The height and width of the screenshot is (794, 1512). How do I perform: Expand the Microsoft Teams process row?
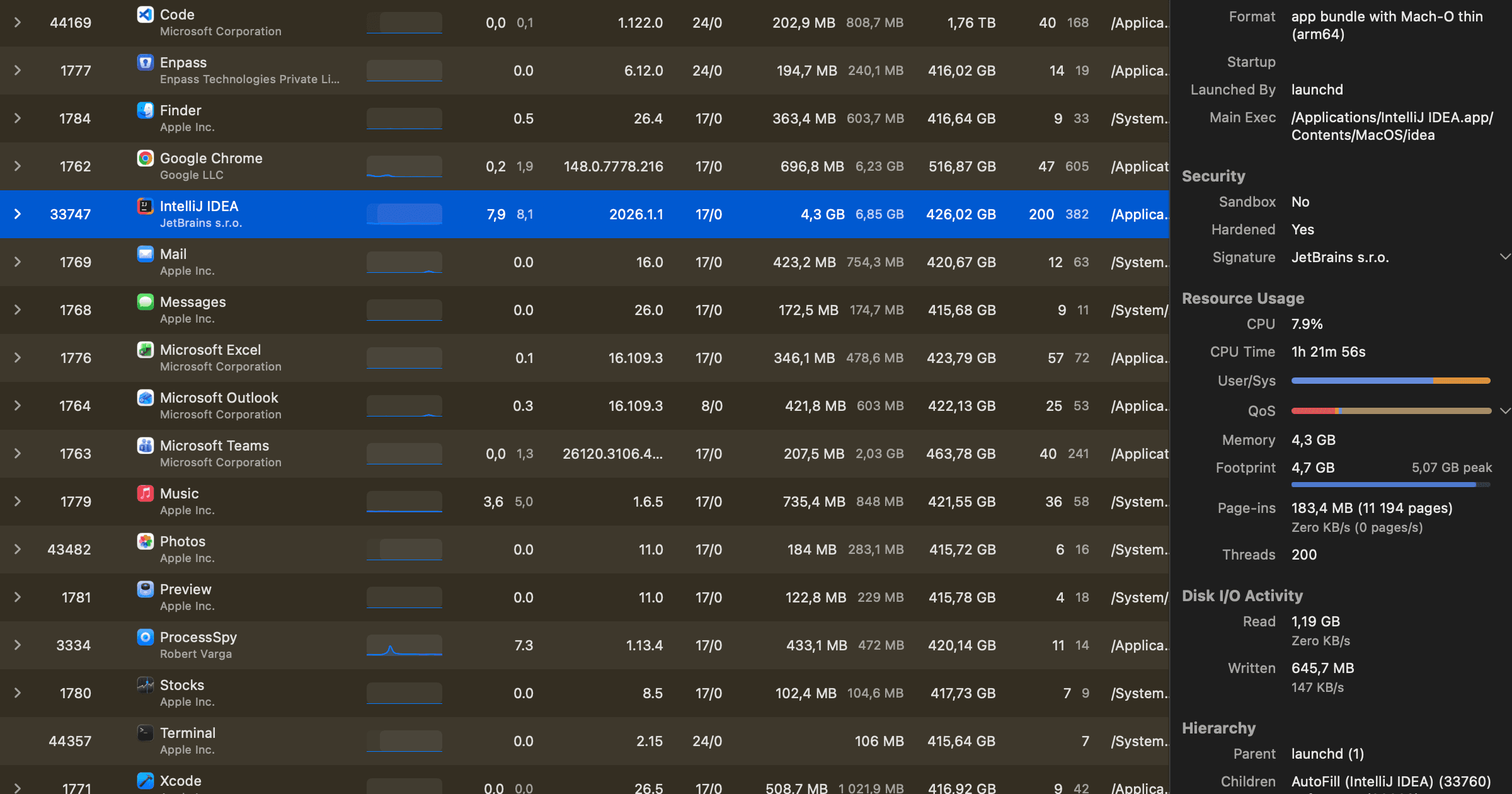pos(18,454)
